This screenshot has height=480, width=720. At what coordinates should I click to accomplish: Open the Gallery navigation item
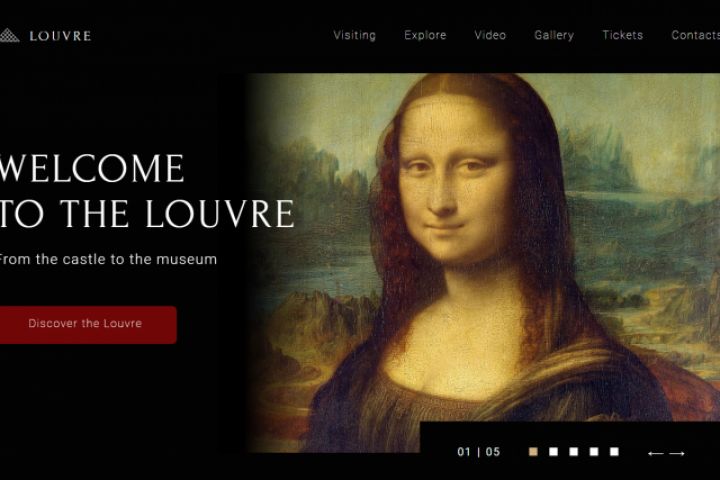click(554, 35)
